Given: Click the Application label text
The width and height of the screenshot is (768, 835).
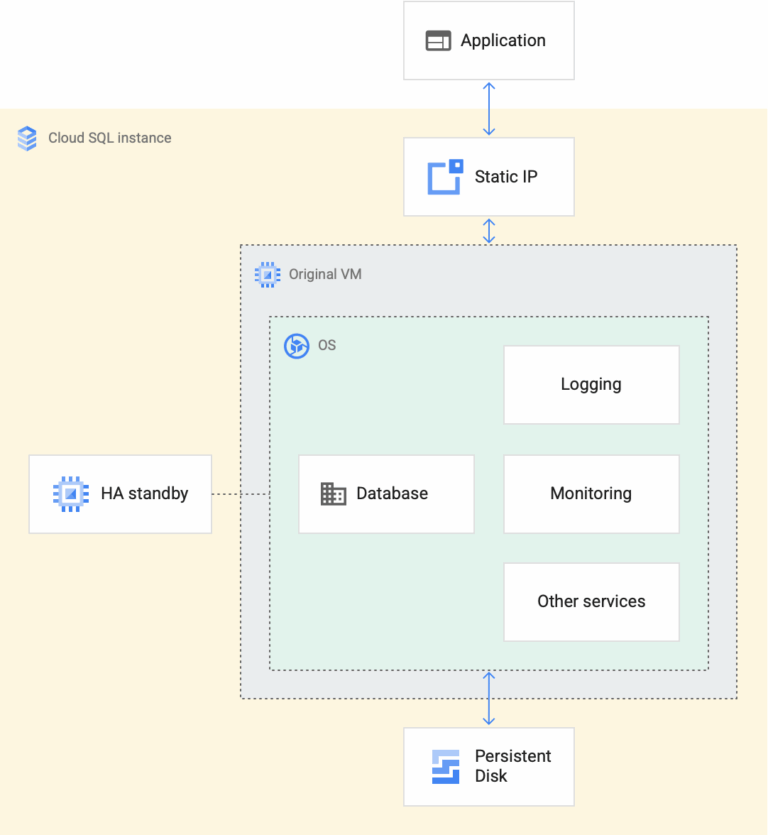Looking at the screenshot, I should (503, 41).
